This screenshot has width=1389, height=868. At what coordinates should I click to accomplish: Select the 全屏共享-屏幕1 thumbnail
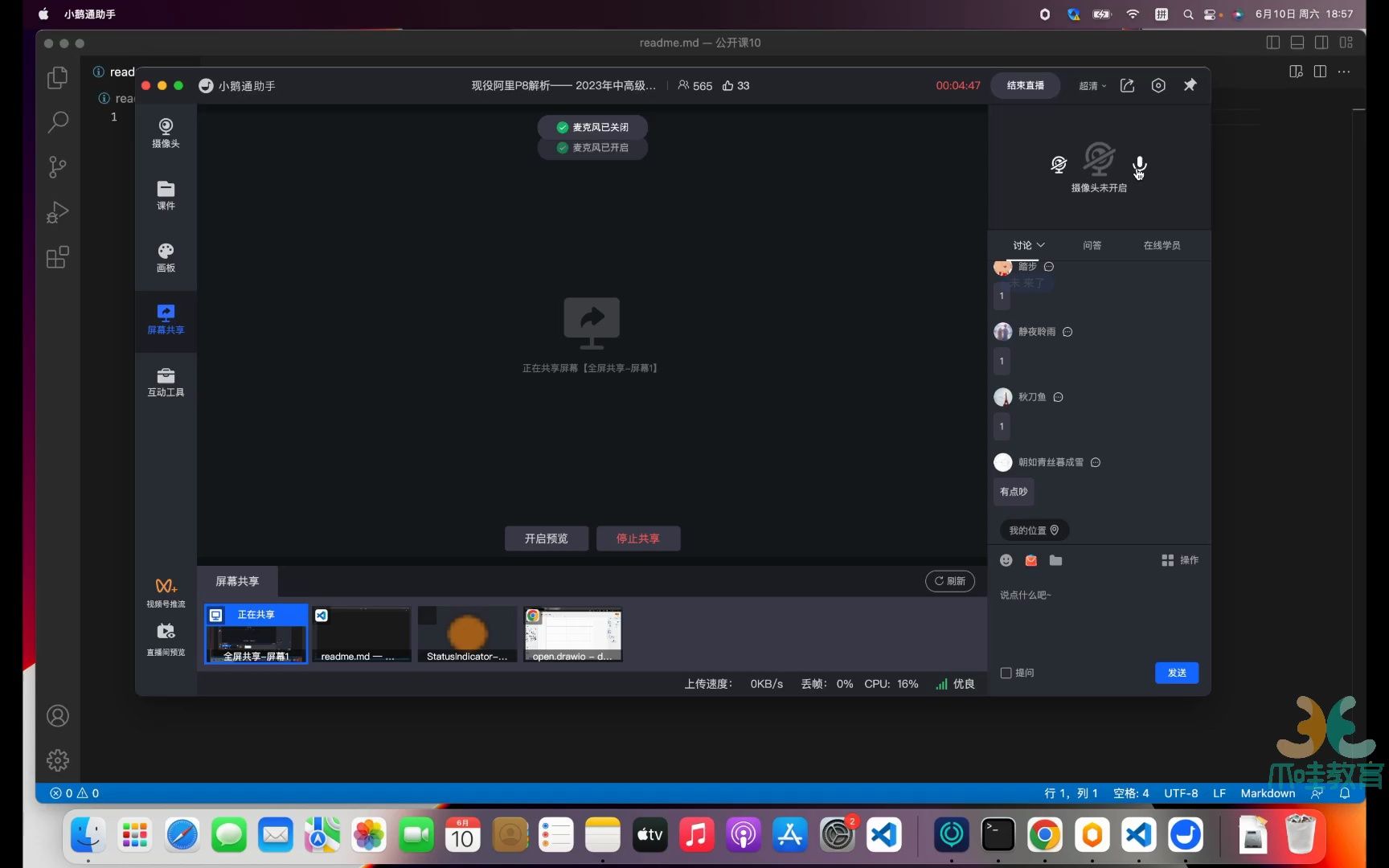(256, 634)
